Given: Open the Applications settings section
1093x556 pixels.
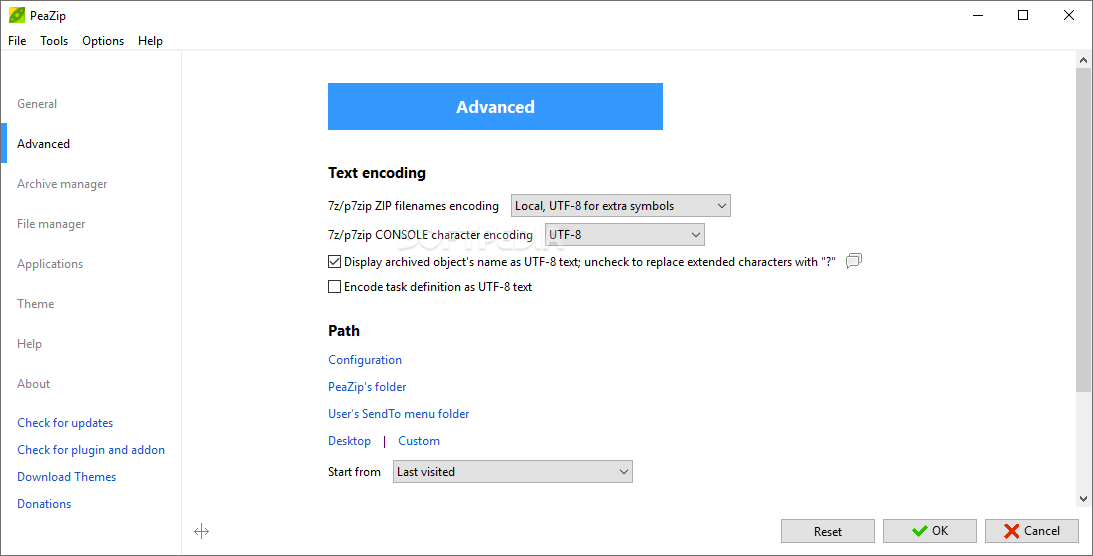Looking at the screenshot, I should click(x=49, y=263).
